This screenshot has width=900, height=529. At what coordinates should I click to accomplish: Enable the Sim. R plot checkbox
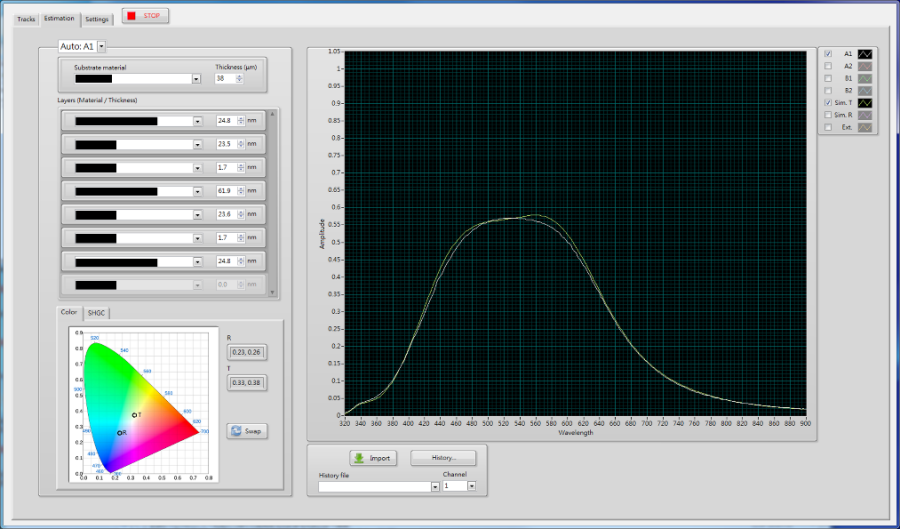tap(828, 115)
